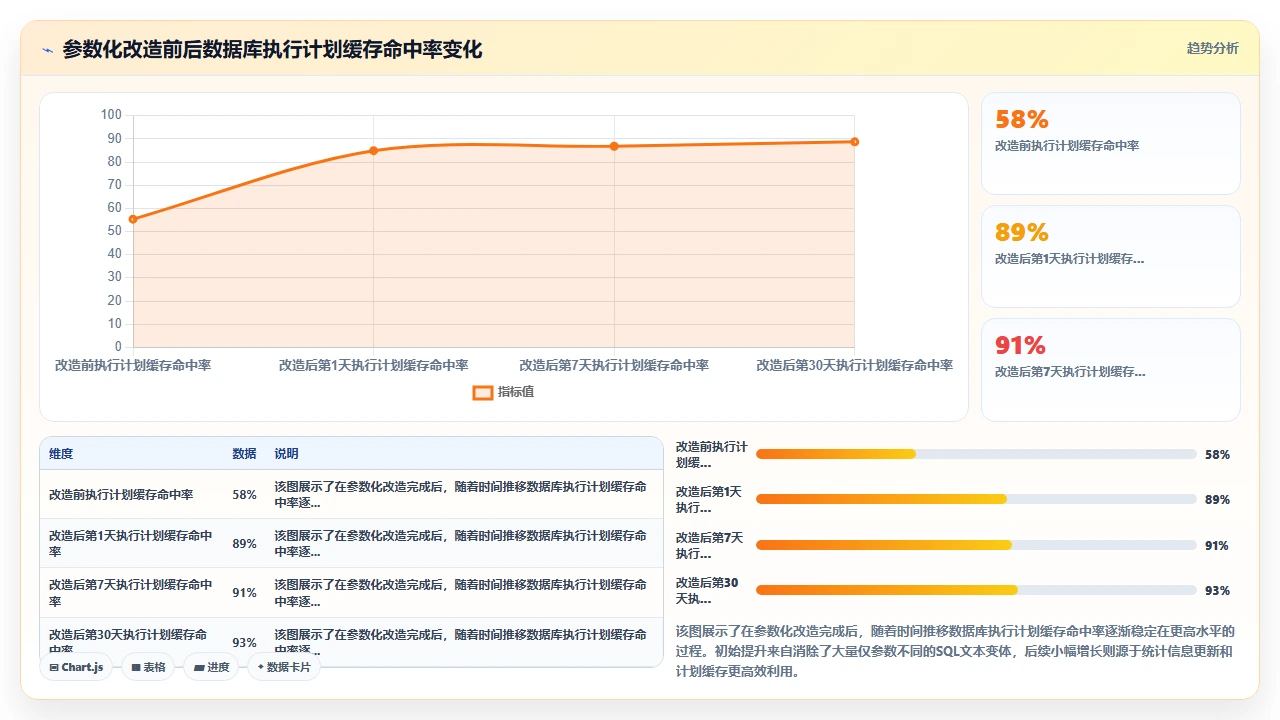Toggle the 指标值 legend swatch
1280x720 pixels.
click(482, 392)
